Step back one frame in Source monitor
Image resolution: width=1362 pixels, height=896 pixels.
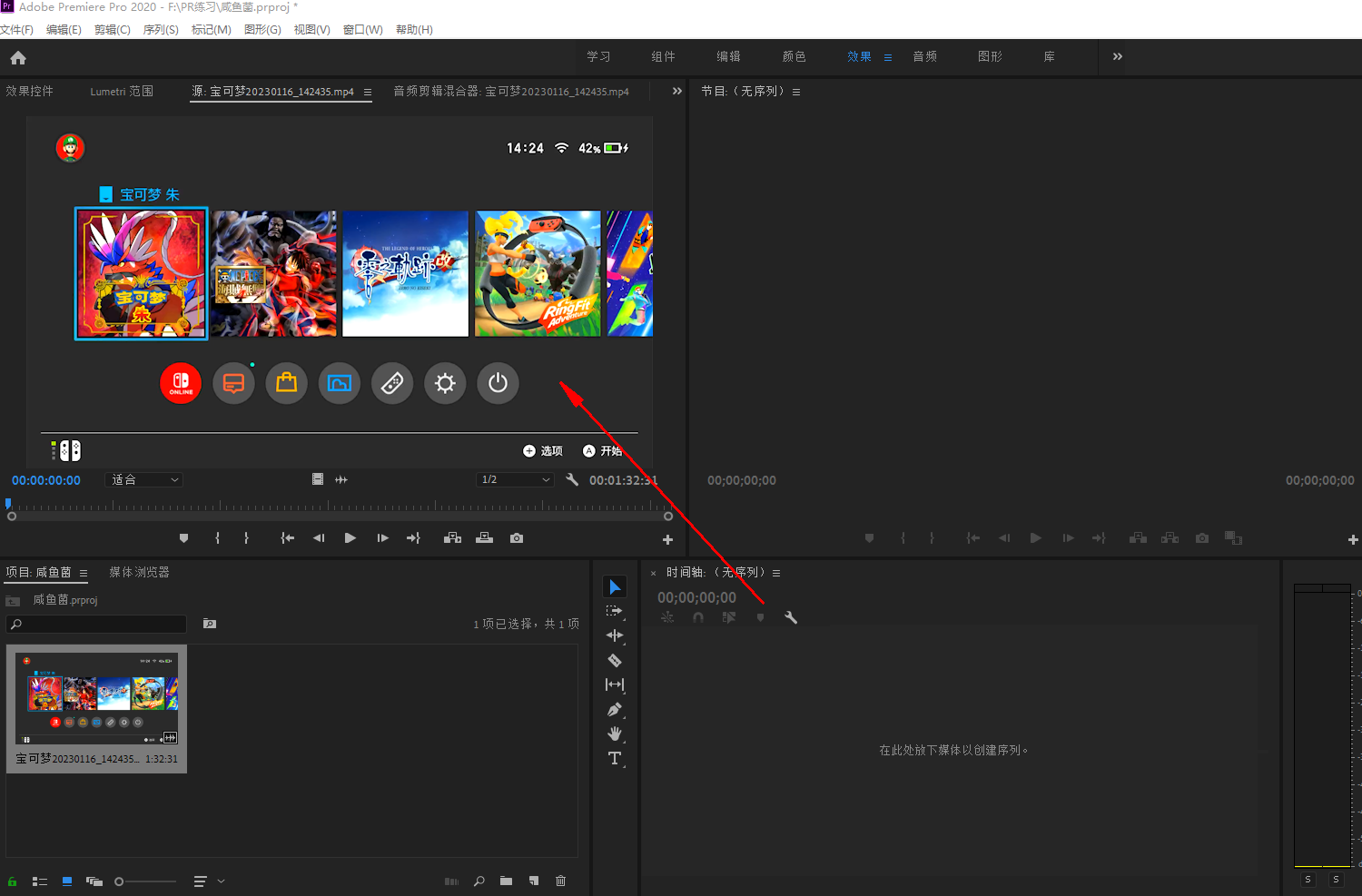click(x=319, y=538)
